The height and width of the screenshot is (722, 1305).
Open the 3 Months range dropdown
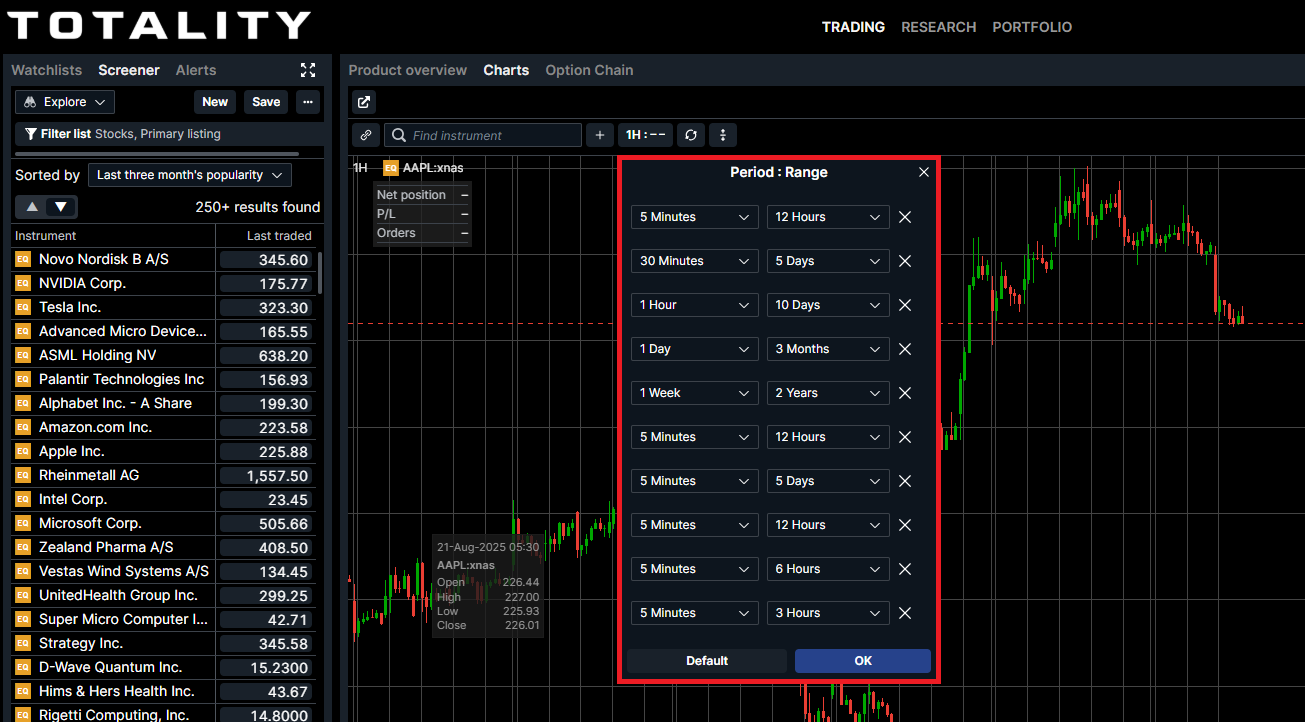click(x=828, y=349)
